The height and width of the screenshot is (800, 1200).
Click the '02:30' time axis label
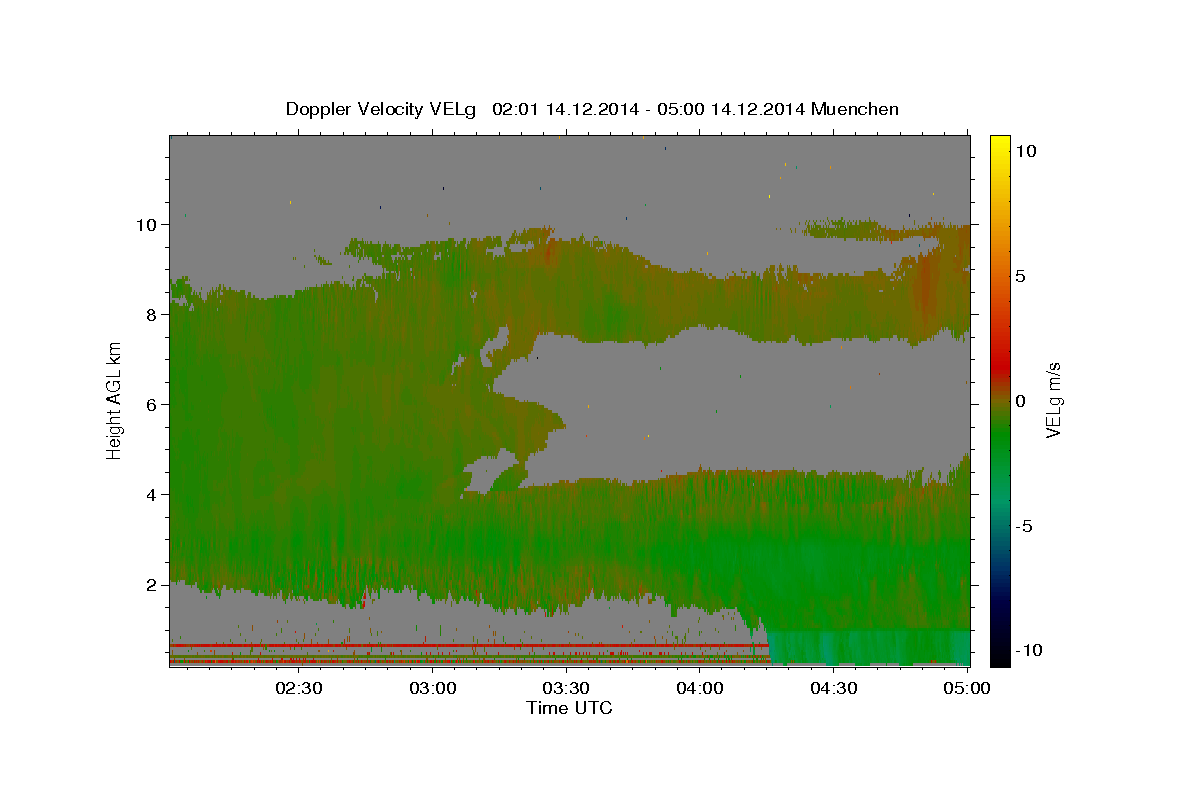pos(298,687)
